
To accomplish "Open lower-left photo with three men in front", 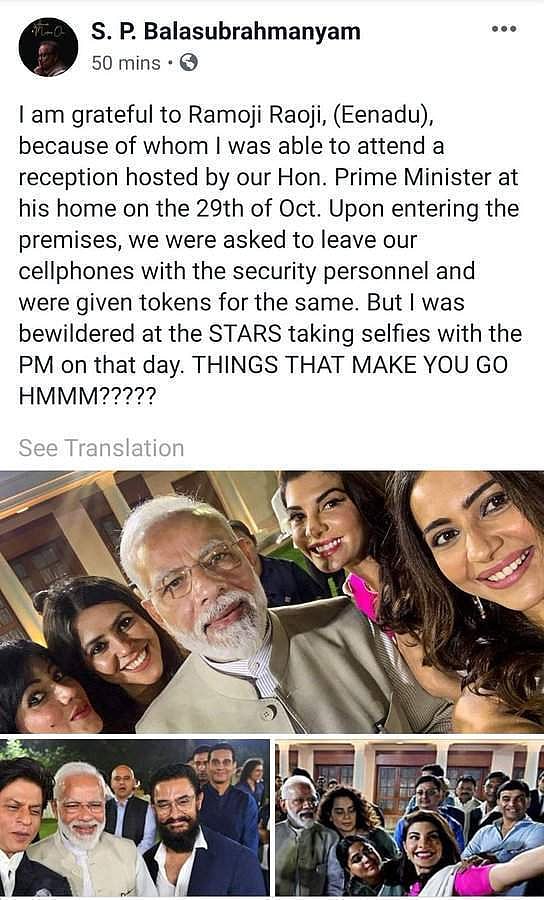I will 134,818.
